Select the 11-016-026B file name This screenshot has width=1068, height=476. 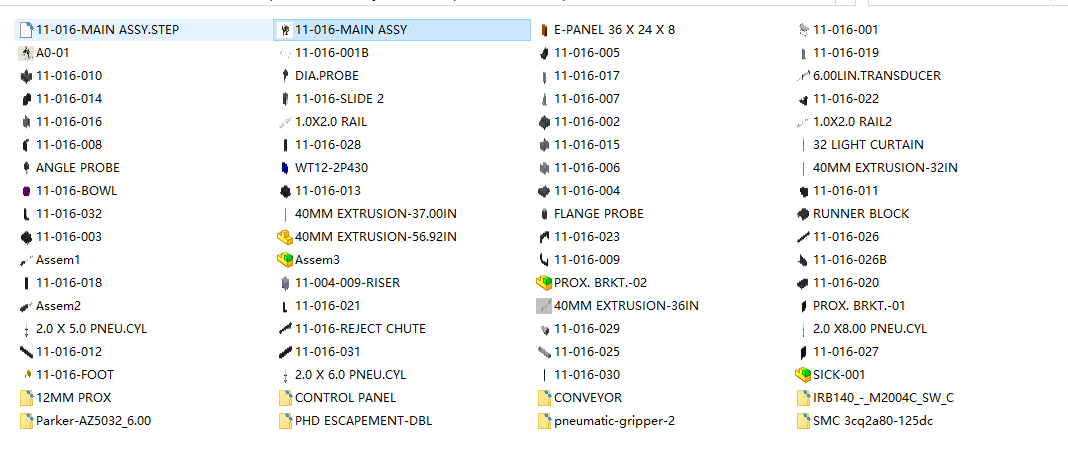tap(850, 259)
